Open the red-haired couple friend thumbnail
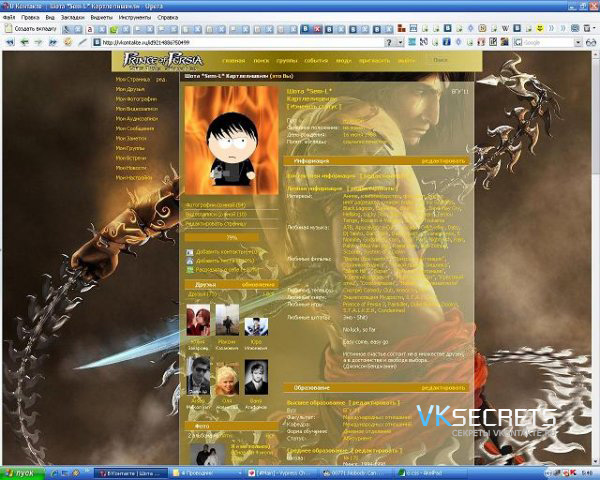600x480 pixels. tap(198, 320)
